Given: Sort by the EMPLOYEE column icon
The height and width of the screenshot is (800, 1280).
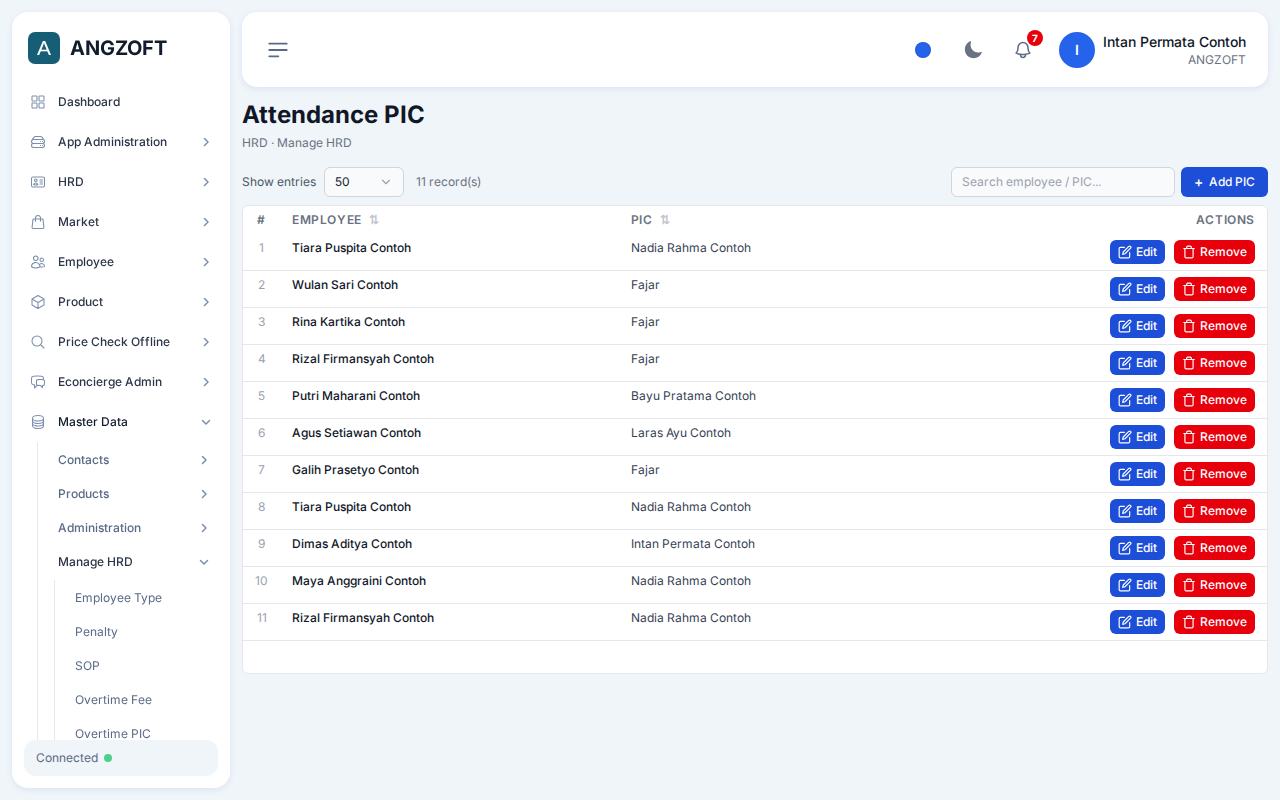Looking at the screenshot, I should (374, 220).
